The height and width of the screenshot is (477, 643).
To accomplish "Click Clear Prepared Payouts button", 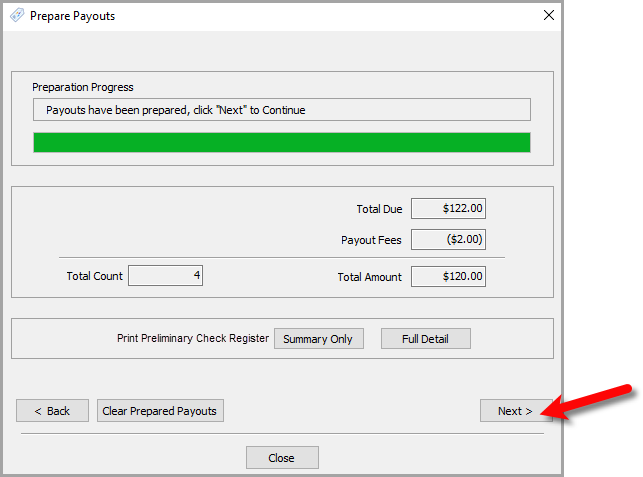I will coord(160,411).
